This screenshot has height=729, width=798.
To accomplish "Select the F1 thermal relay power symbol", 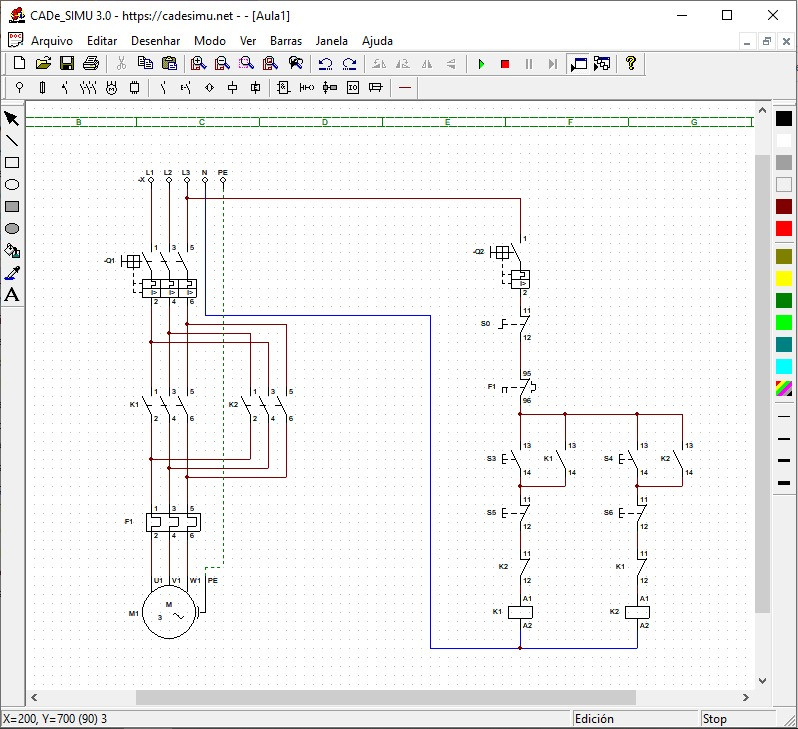I will coord(173,522).
